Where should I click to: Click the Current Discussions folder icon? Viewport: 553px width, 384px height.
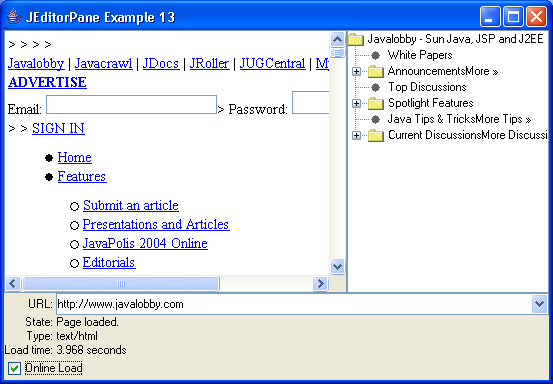tap(376, 135)
